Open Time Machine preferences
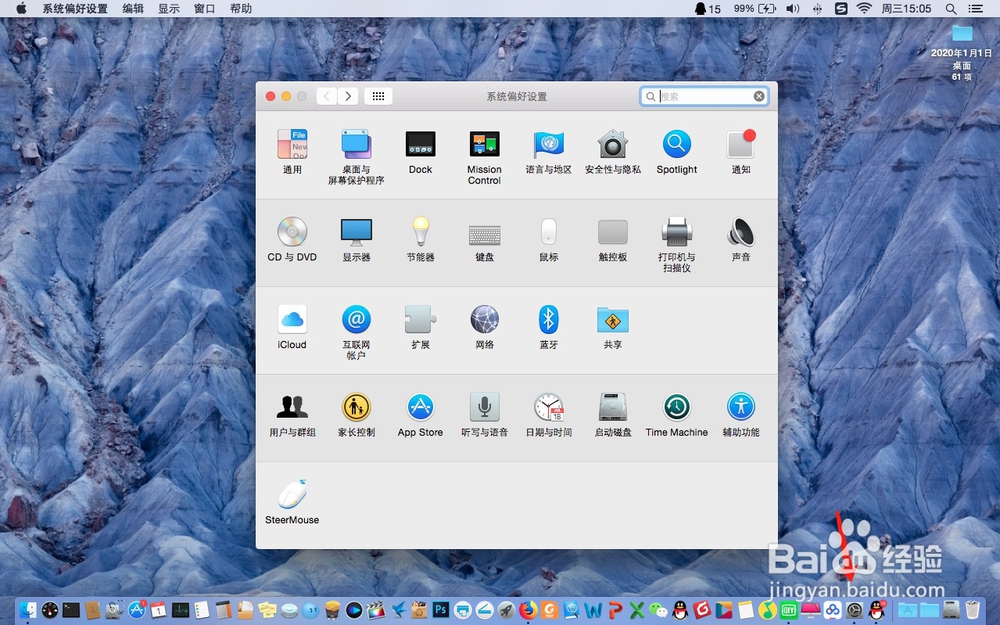1000x625 pixels. tap(677, 415)
